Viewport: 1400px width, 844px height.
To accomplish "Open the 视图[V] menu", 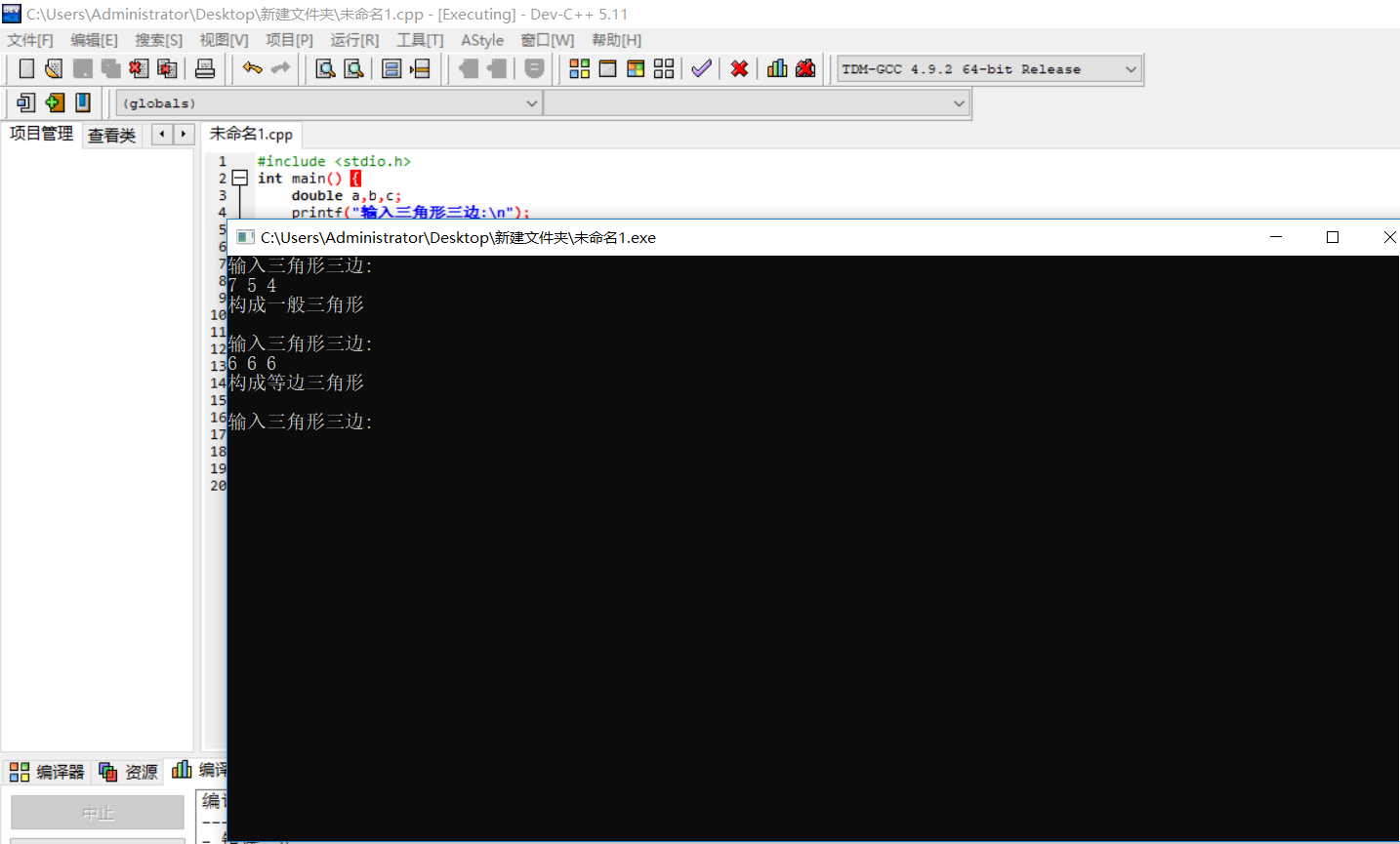I will [224, 40].
